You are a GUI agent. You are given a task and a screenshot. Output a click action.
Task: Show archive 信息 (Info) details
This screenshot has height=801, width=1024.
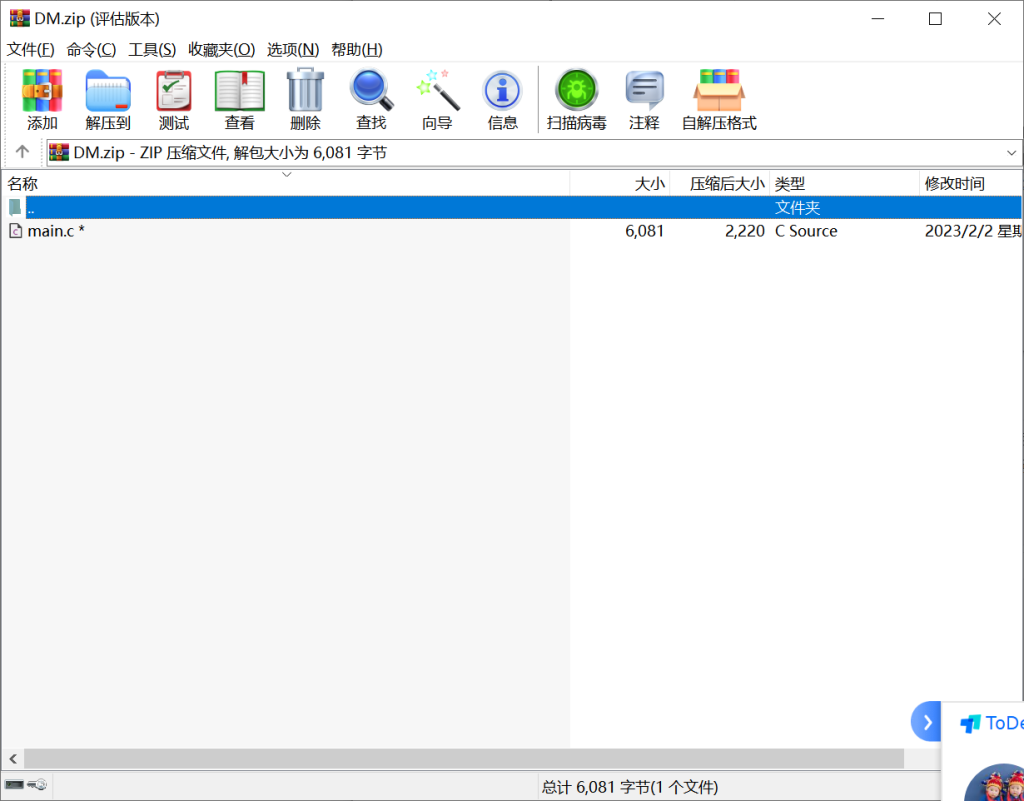pos(502,98)
